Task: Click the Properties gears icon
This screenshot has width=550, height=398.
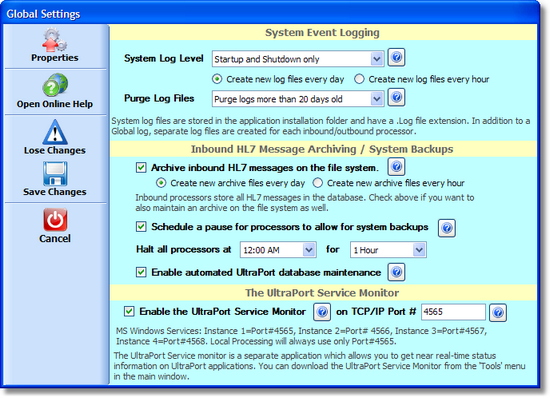Action: (x=54, y=40)
